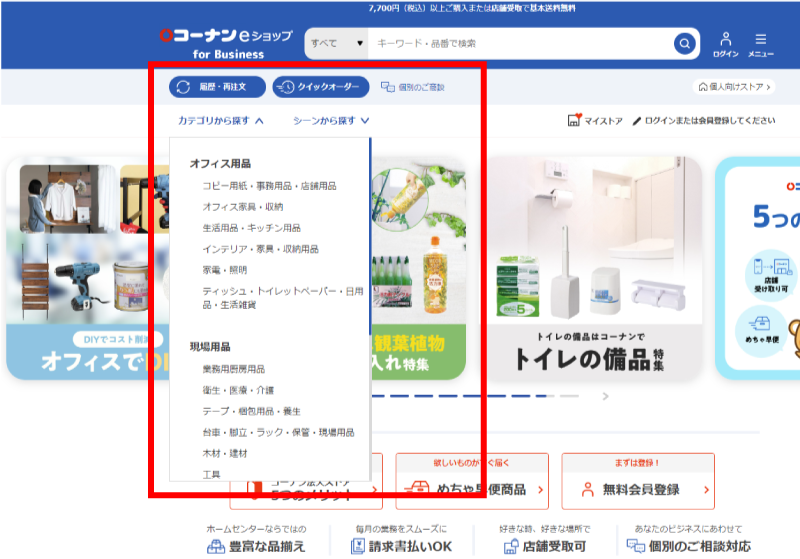Screen dimensions: 800x559
Task: Collapse the カテゴリから探す dropdown
Action: point(221,121)
